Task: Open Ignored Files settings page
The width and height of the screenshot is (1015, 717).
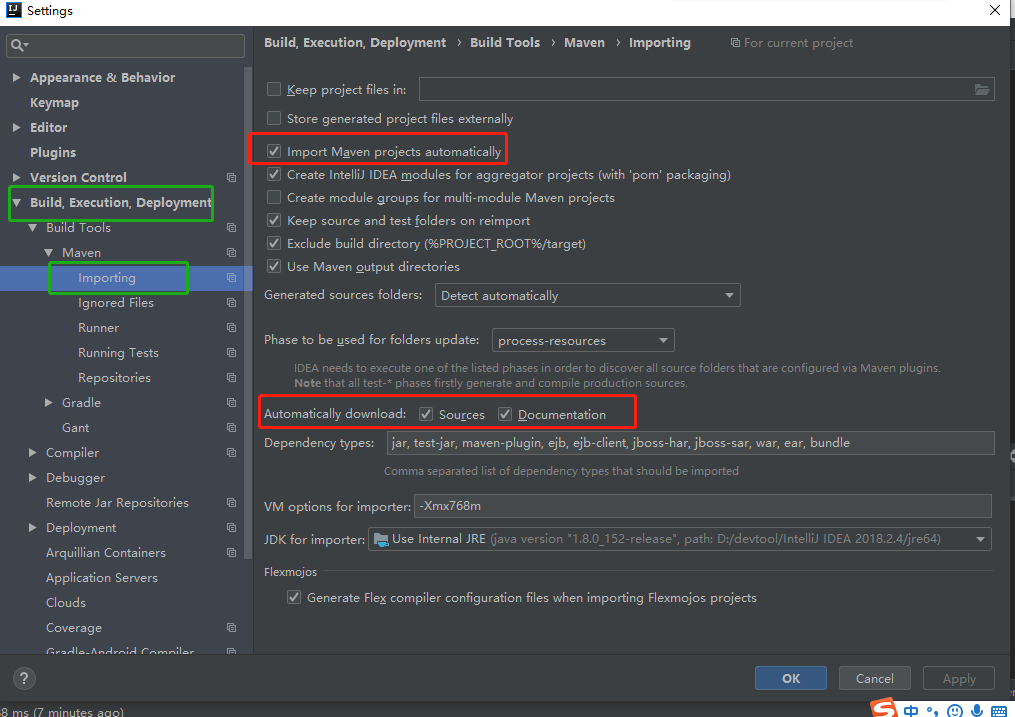Action: click(x=116, y=303)
